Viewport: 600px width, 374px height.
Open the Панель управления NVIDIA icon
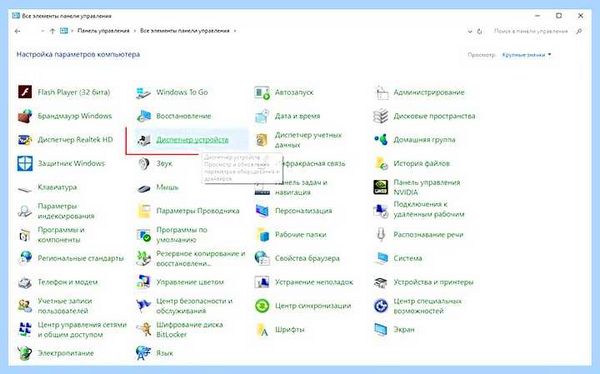tap(381, 187)
